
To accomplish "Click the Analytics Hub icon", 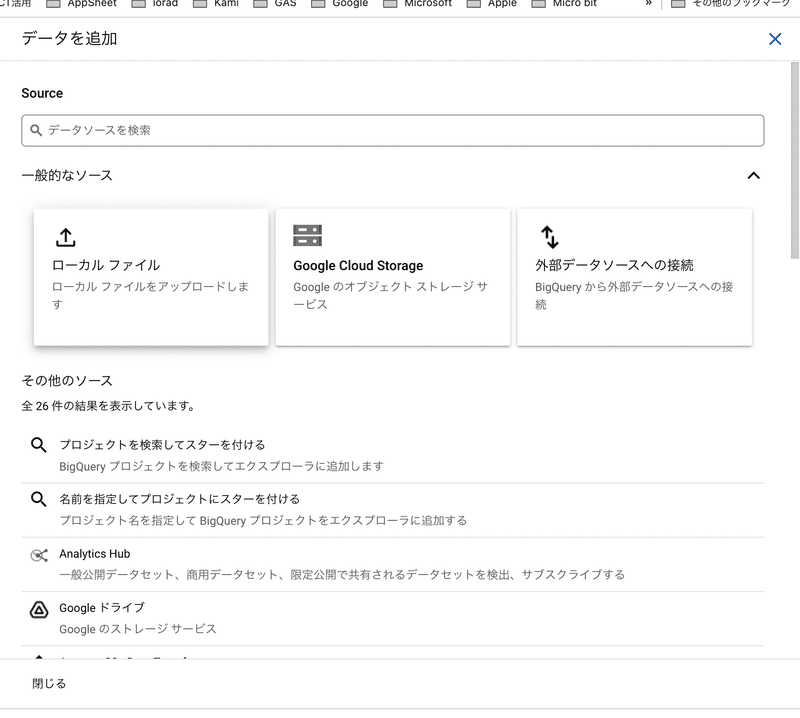I will pyautogui.click(x=39, y=555).
